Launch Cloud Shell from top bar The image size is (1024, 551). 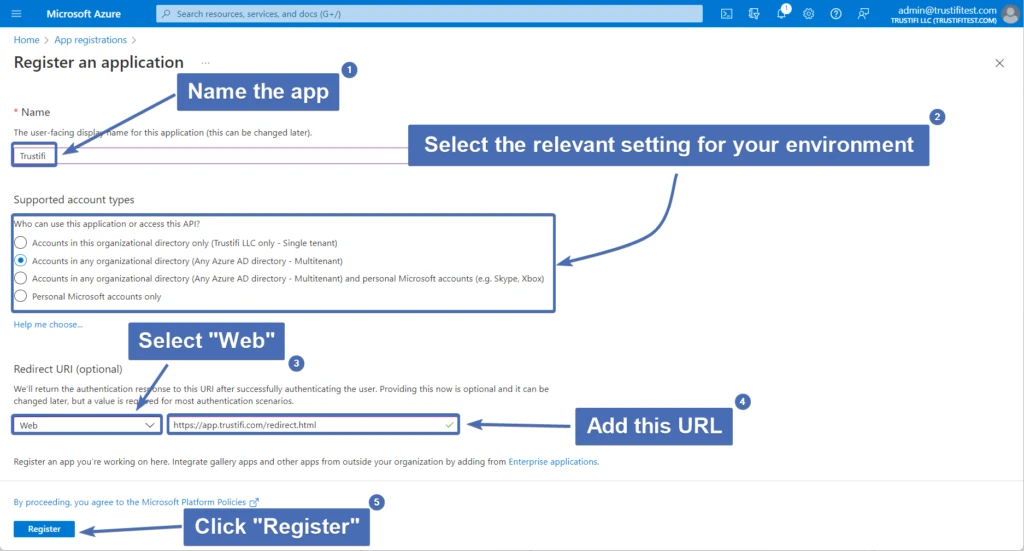click(x=726, y=14)
